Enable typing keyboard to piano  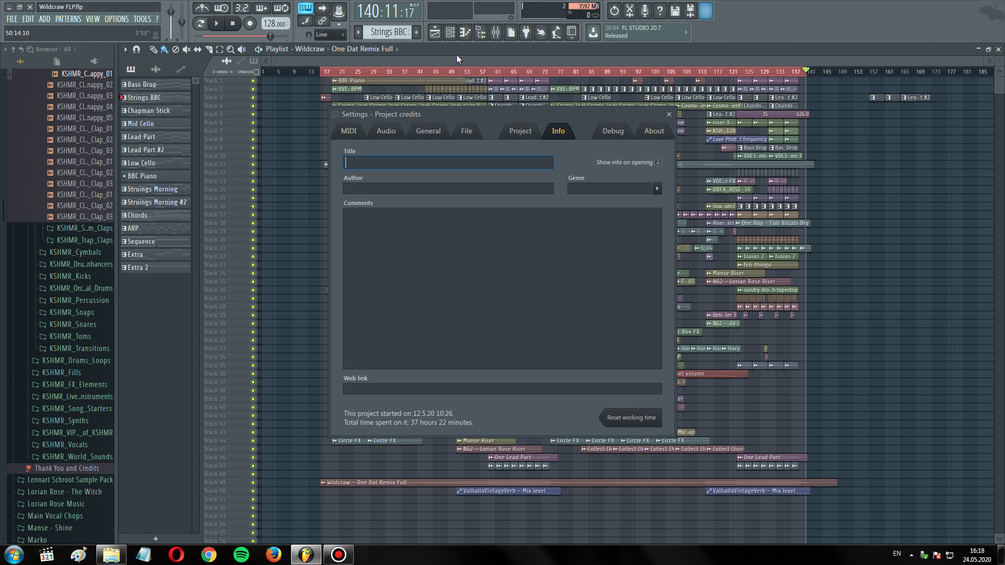[305, 8]
